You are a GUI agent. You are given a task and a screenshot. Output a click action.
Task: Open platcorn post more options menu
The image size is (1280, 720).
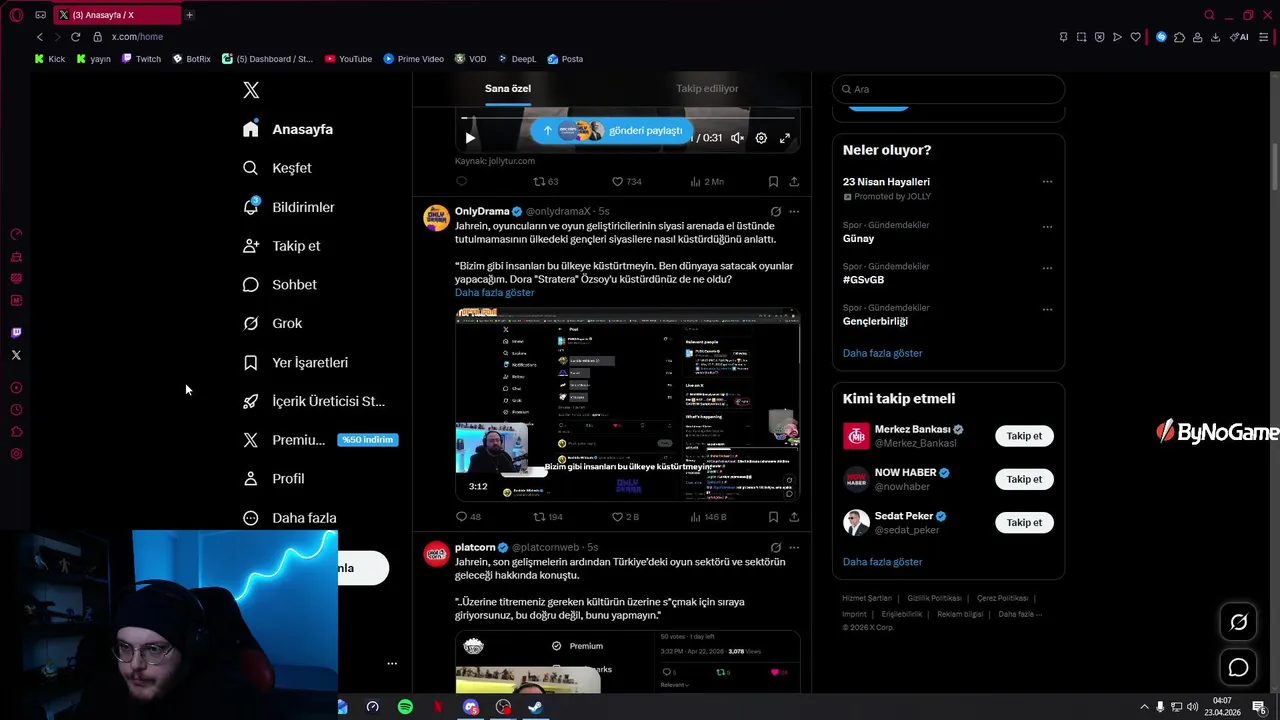[x=794, y=548]
